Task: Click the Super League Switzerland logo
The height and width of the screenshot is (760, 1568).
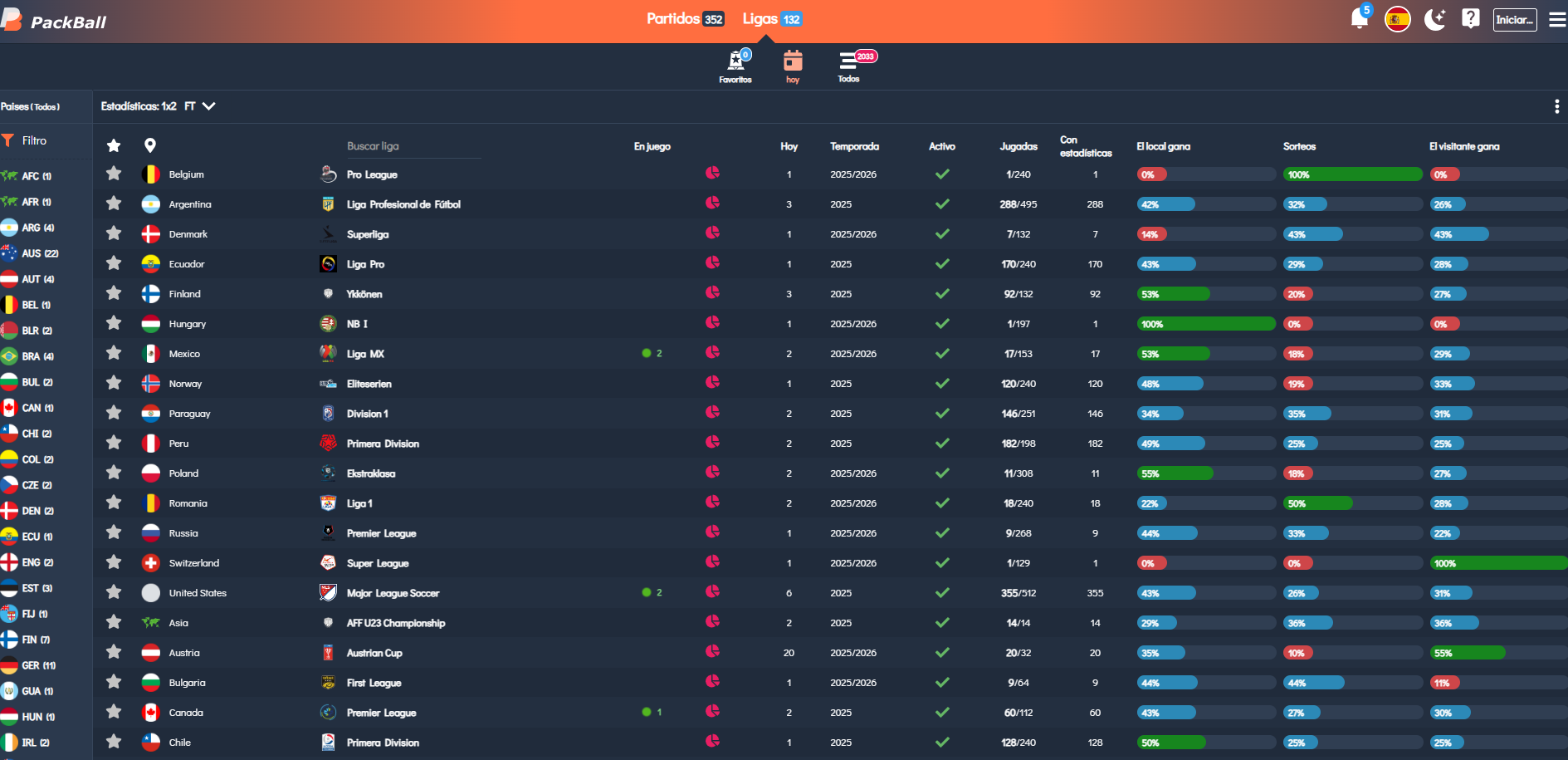Action: click(x=328, y=563)
